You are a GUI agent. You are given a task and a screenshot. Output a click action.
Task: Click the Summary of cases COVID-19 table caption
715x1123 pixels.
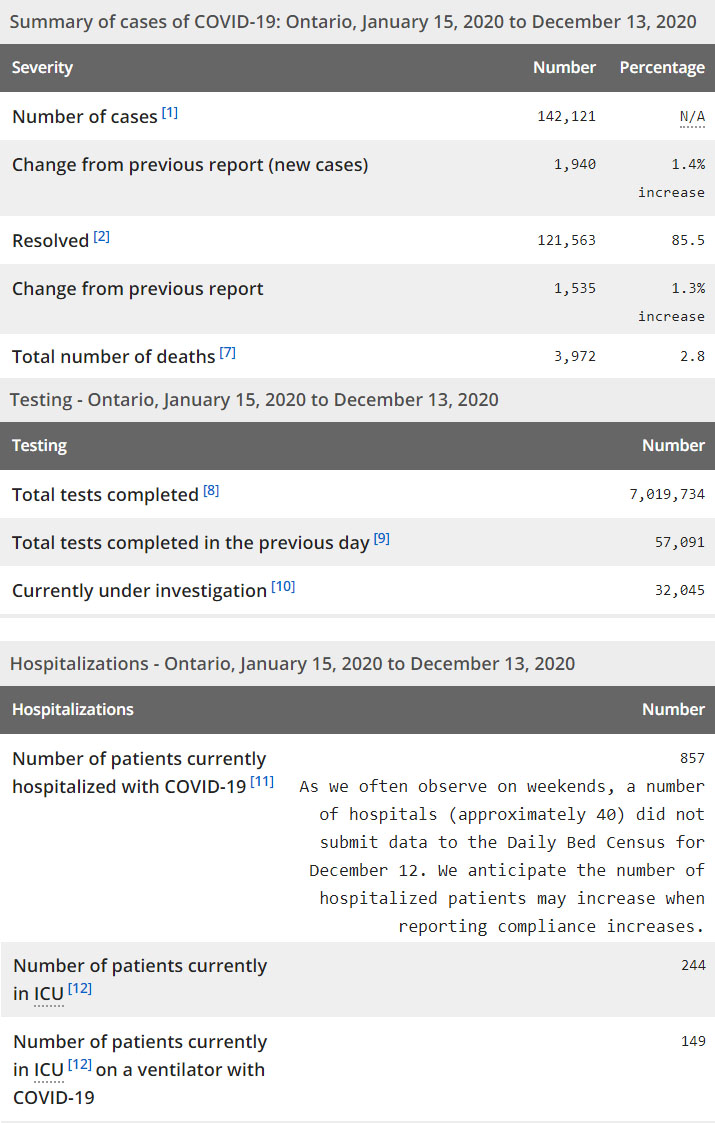[x=354, y=21]
